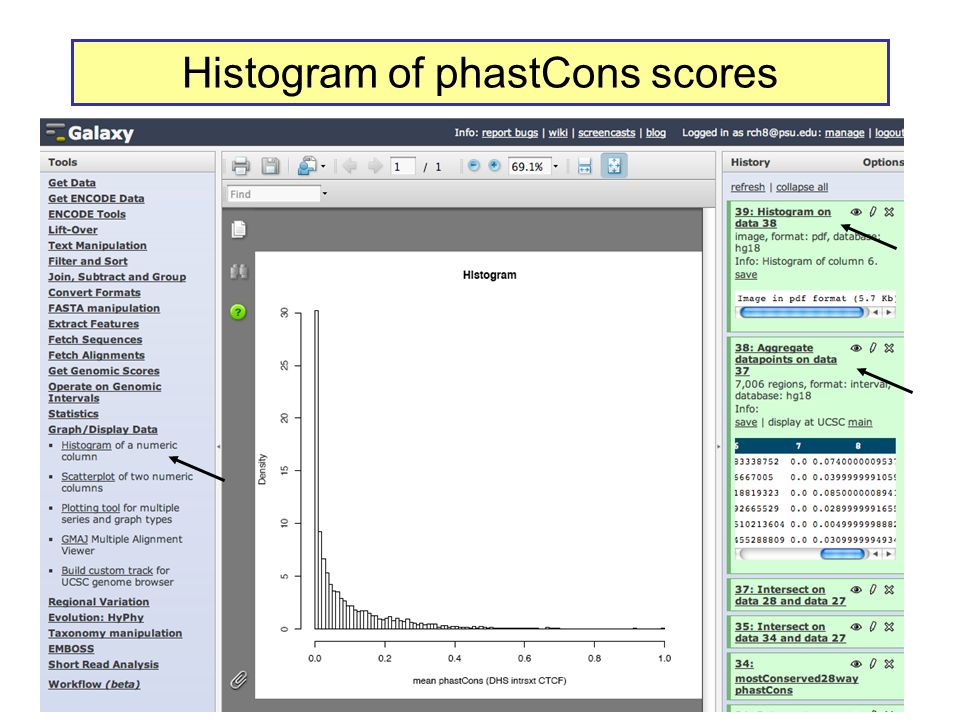Screen dimensions: 960x720
Task: Edit attributes pencil for dataset 39
Action: pyautogui.click(x=872, y=212)
